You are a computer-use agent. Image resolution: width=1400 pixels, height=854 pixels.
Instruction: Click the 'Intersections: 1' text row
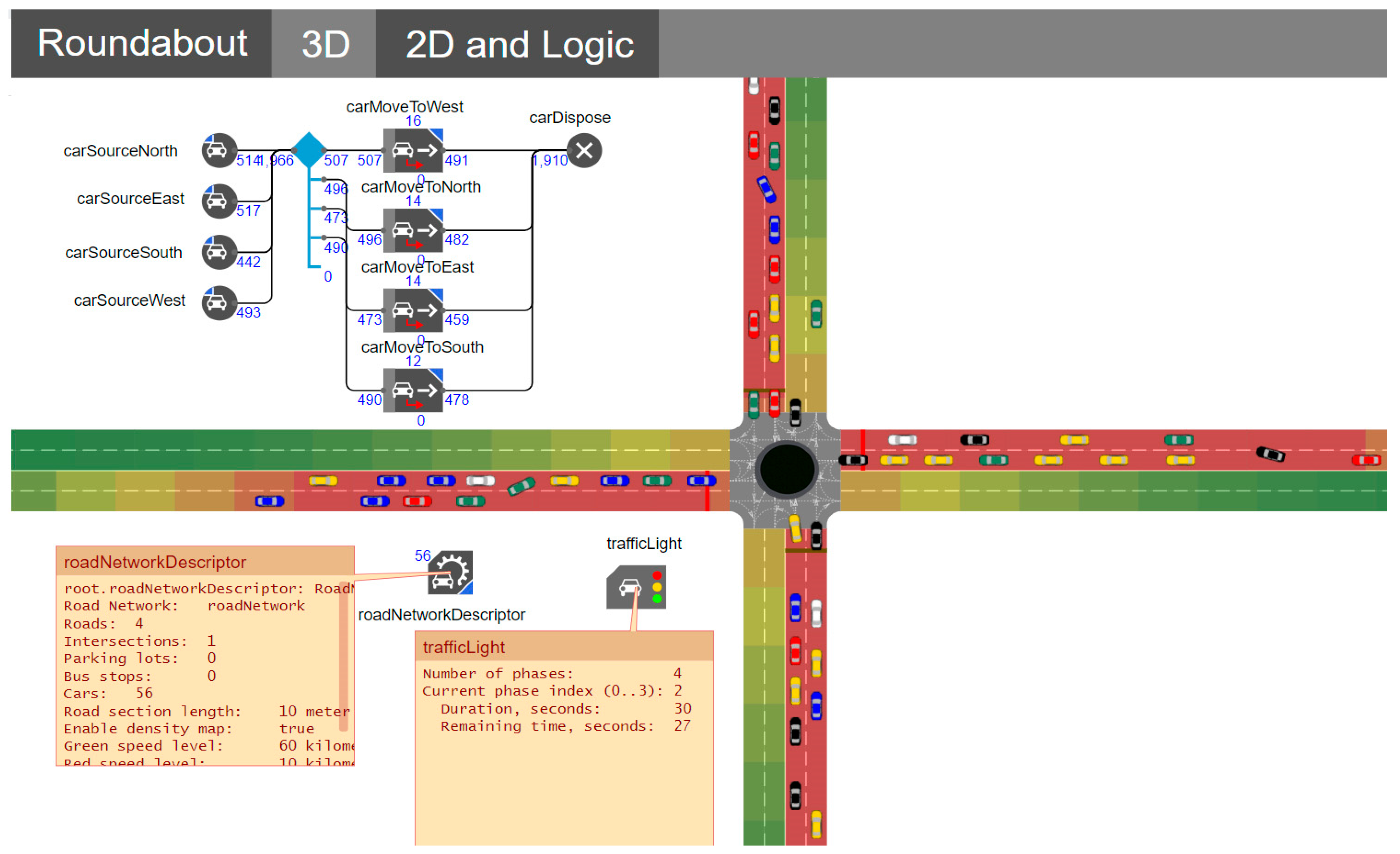[140, 641]
